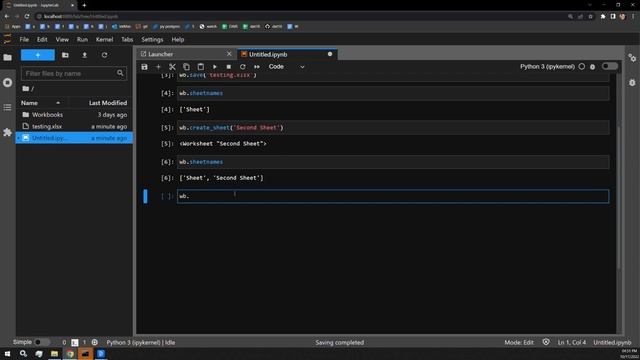Open the Help menu

[178, 40]
